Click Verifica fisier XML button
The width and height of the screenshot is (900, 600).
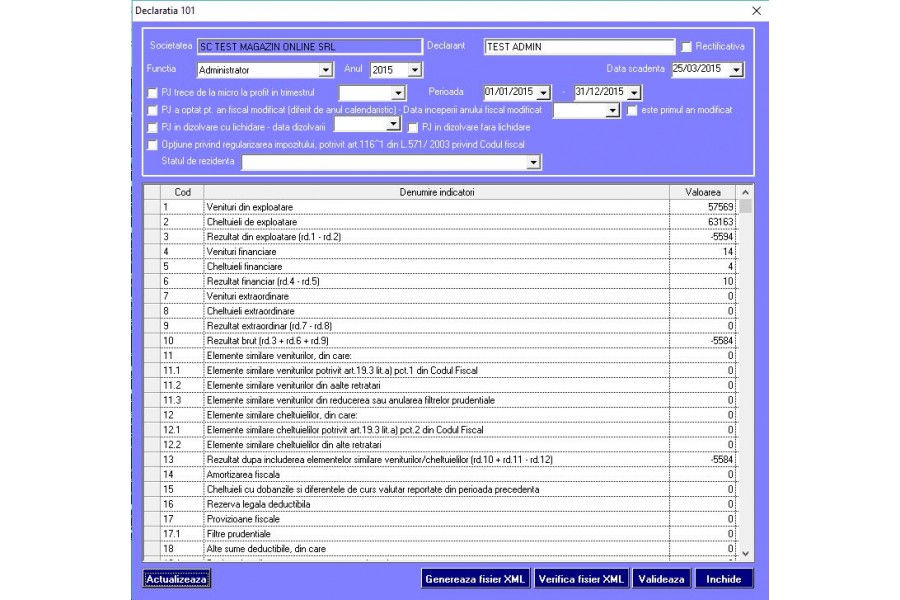(581, 579)
